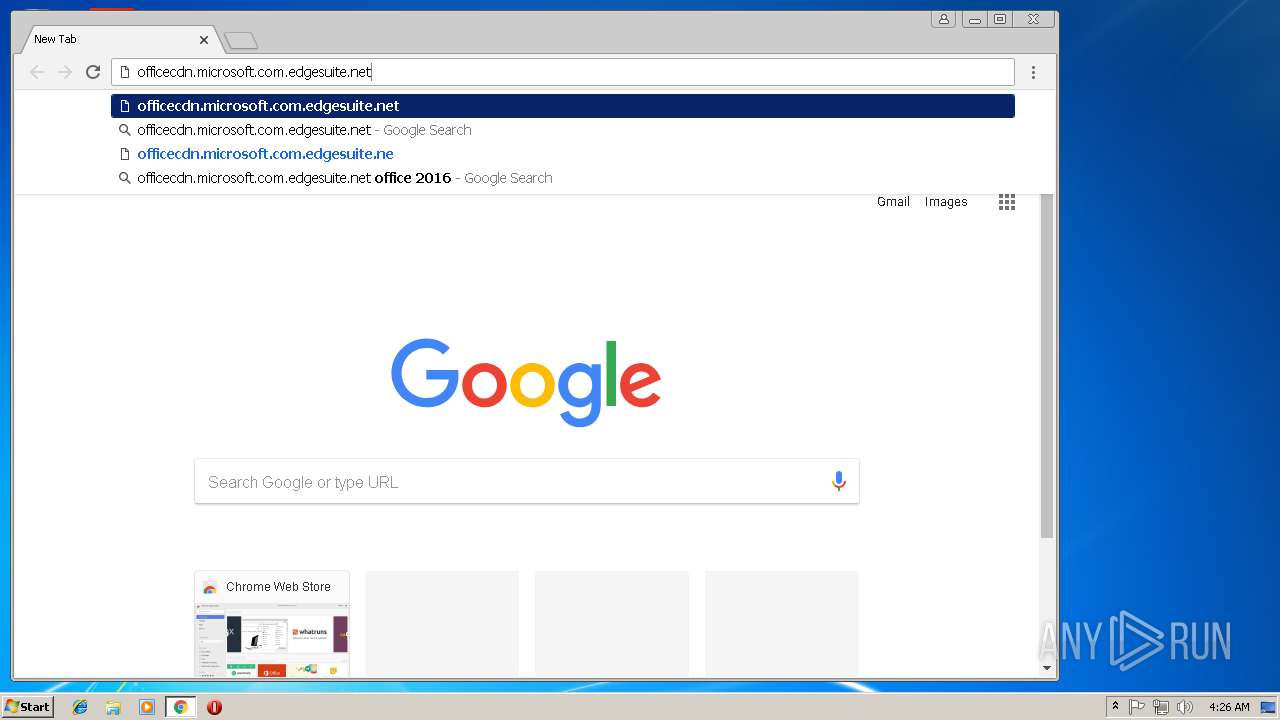This screenshot has width=1280, height=720.
Task: Open a new tab with the blank tab button
Action: [241, 40]
